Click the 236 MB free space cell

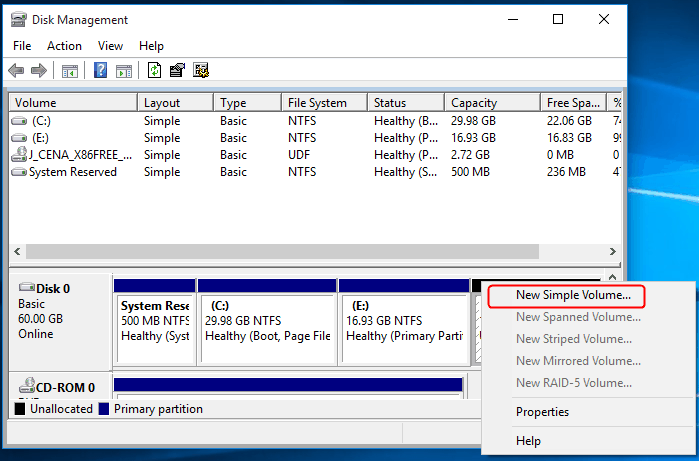(x=566, y=172)
